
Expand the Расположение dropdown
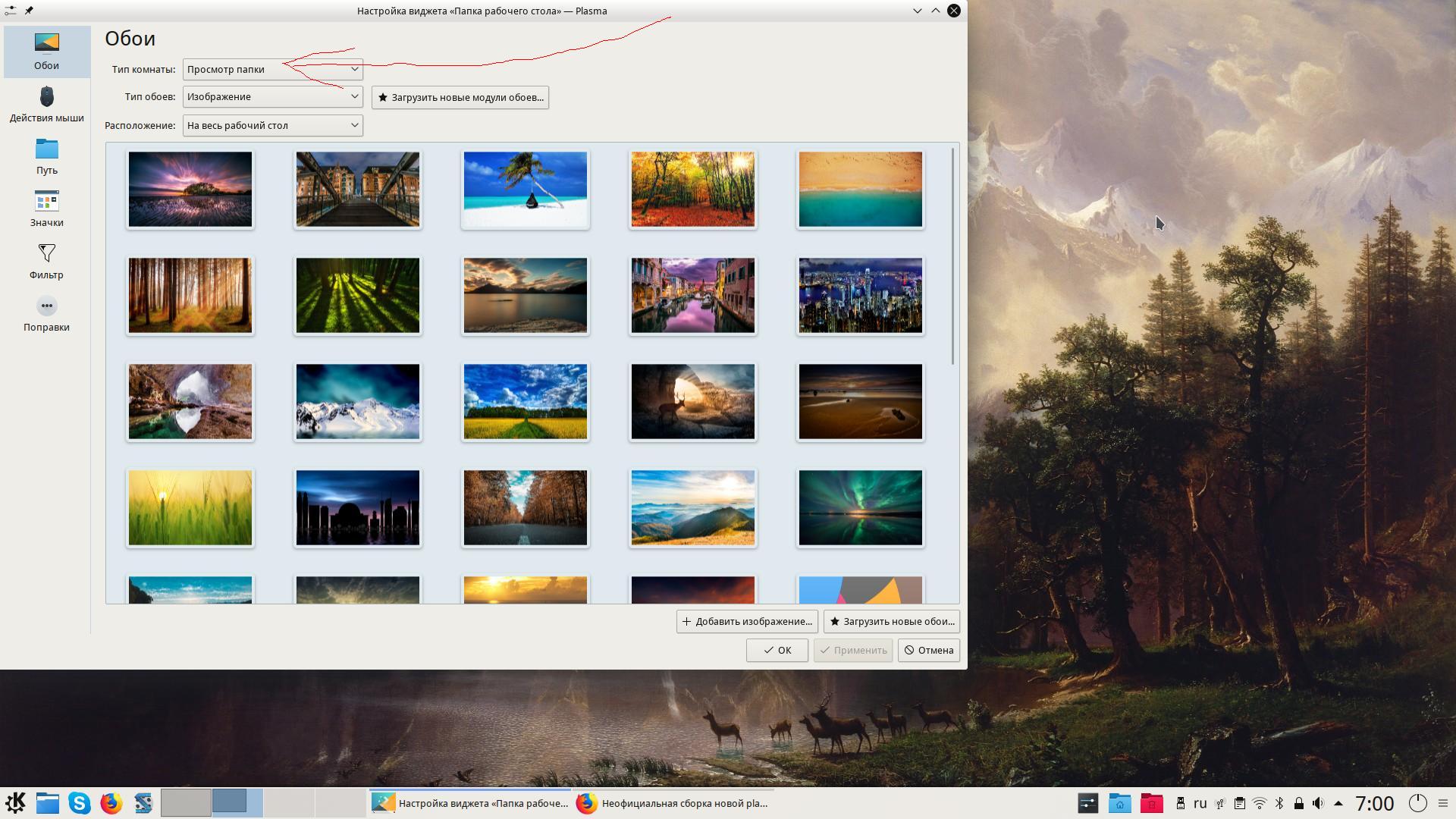(x=272, y=125)
